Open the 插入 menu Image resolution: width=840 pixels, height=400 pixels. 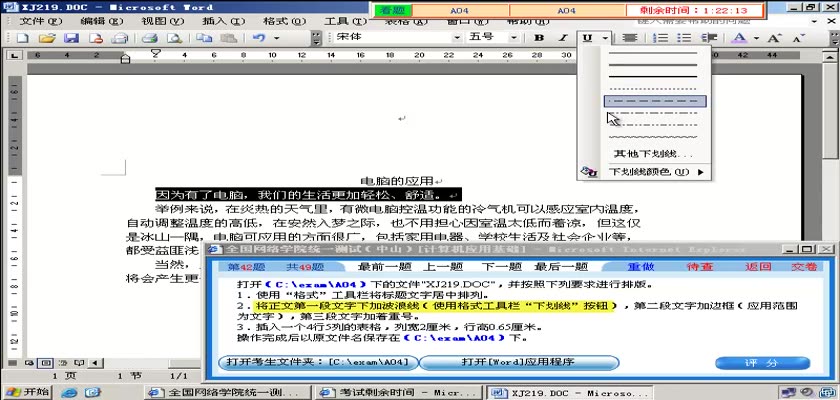click(x=223, y=21)
